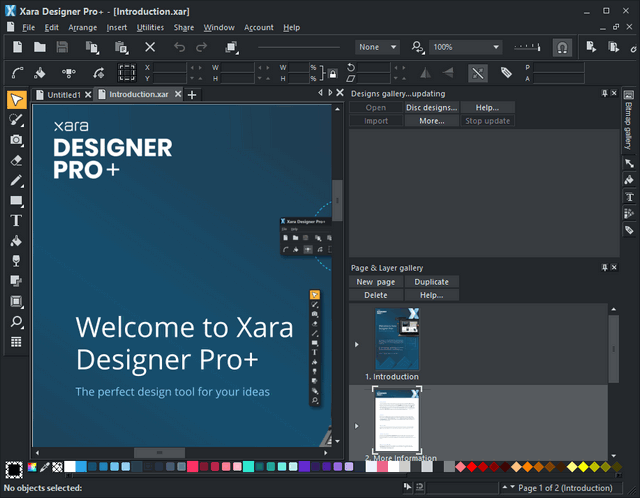Pick the bright red diamond swatch
The height and width of the screenshot is (498, 640).
tap(472, 467)
